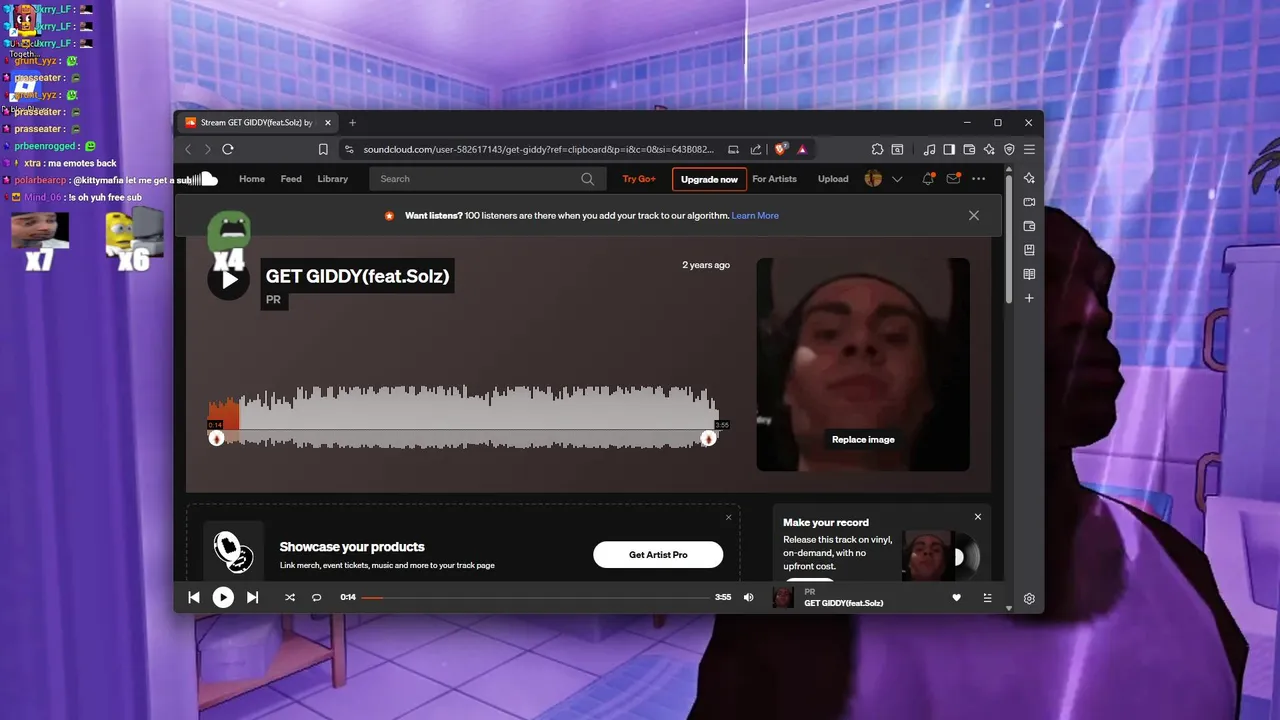Close the Showcase your products card
The height and width of the screenshot is (720, 1280).
point(729,517)
